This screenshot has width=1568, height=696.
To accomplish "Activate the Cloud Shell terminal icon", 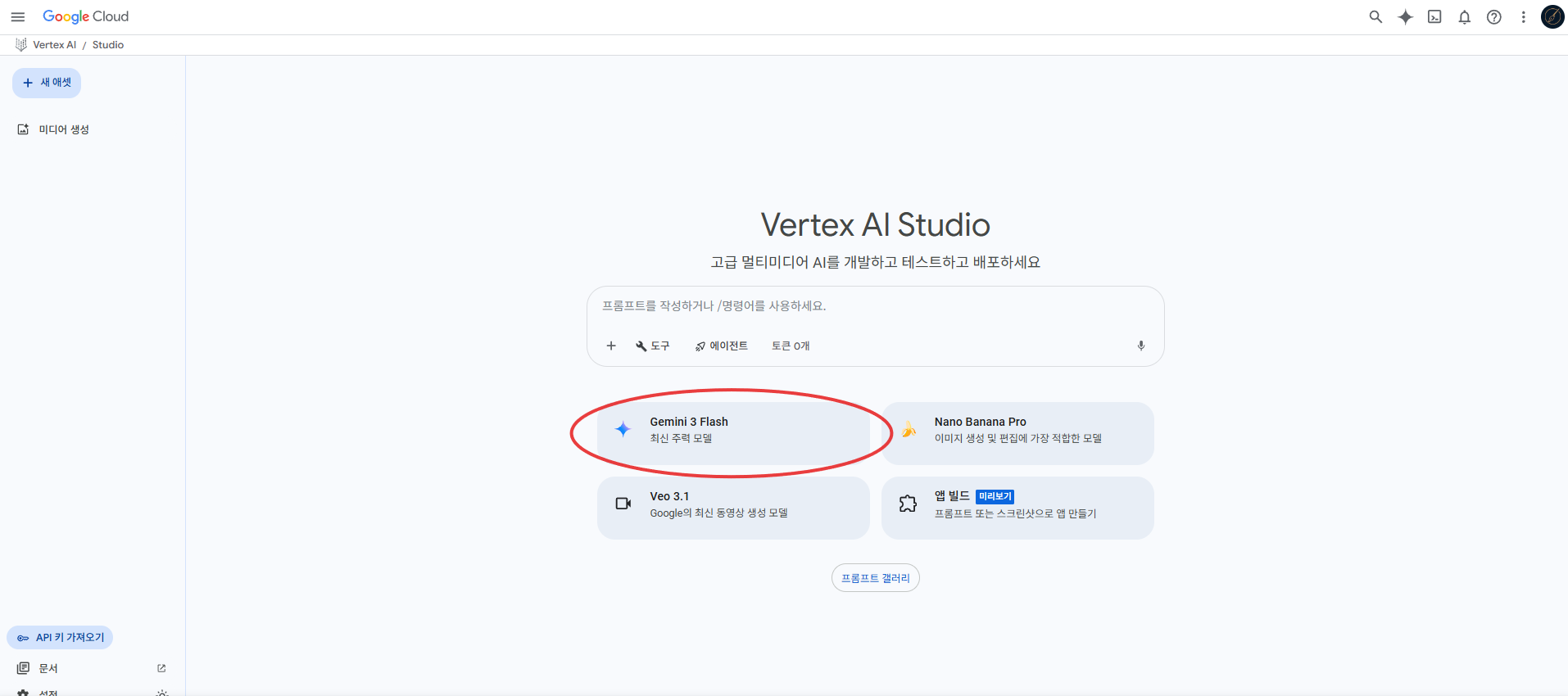I will tap(1434, 16).
